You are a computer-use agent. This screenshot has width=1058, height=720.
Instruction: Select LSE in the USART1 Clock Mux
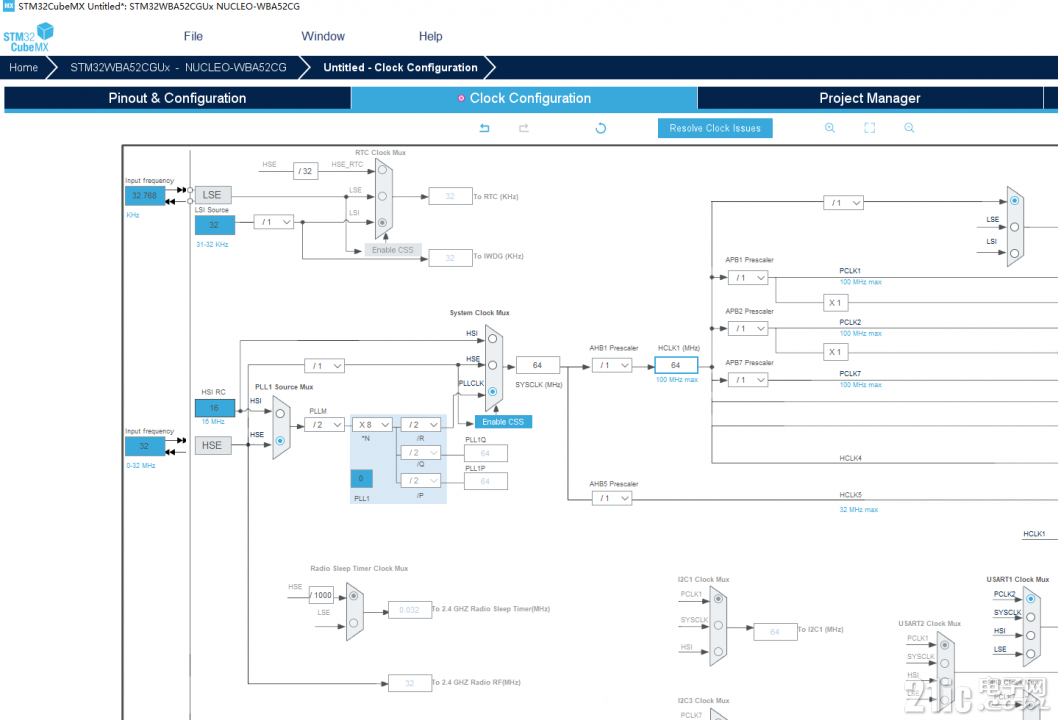(1030, 654)
